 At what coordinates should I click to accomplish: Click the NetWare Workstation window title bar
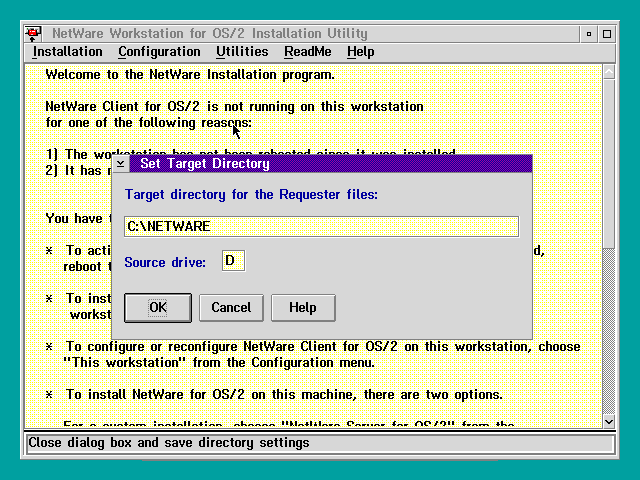tap(311, 33)
